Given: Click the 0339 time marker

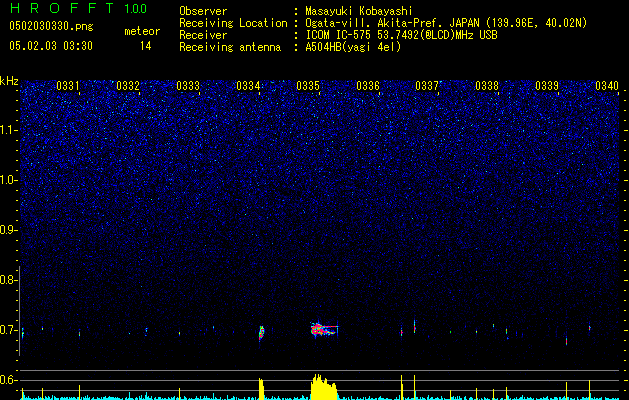Looking at the screenshot, I should [547, 86].
